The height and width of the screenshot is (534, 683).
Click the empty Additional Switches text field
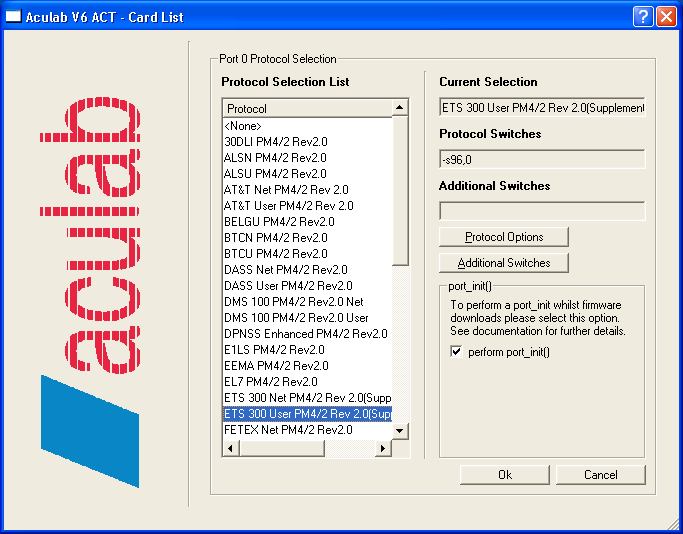pos(542,211)
